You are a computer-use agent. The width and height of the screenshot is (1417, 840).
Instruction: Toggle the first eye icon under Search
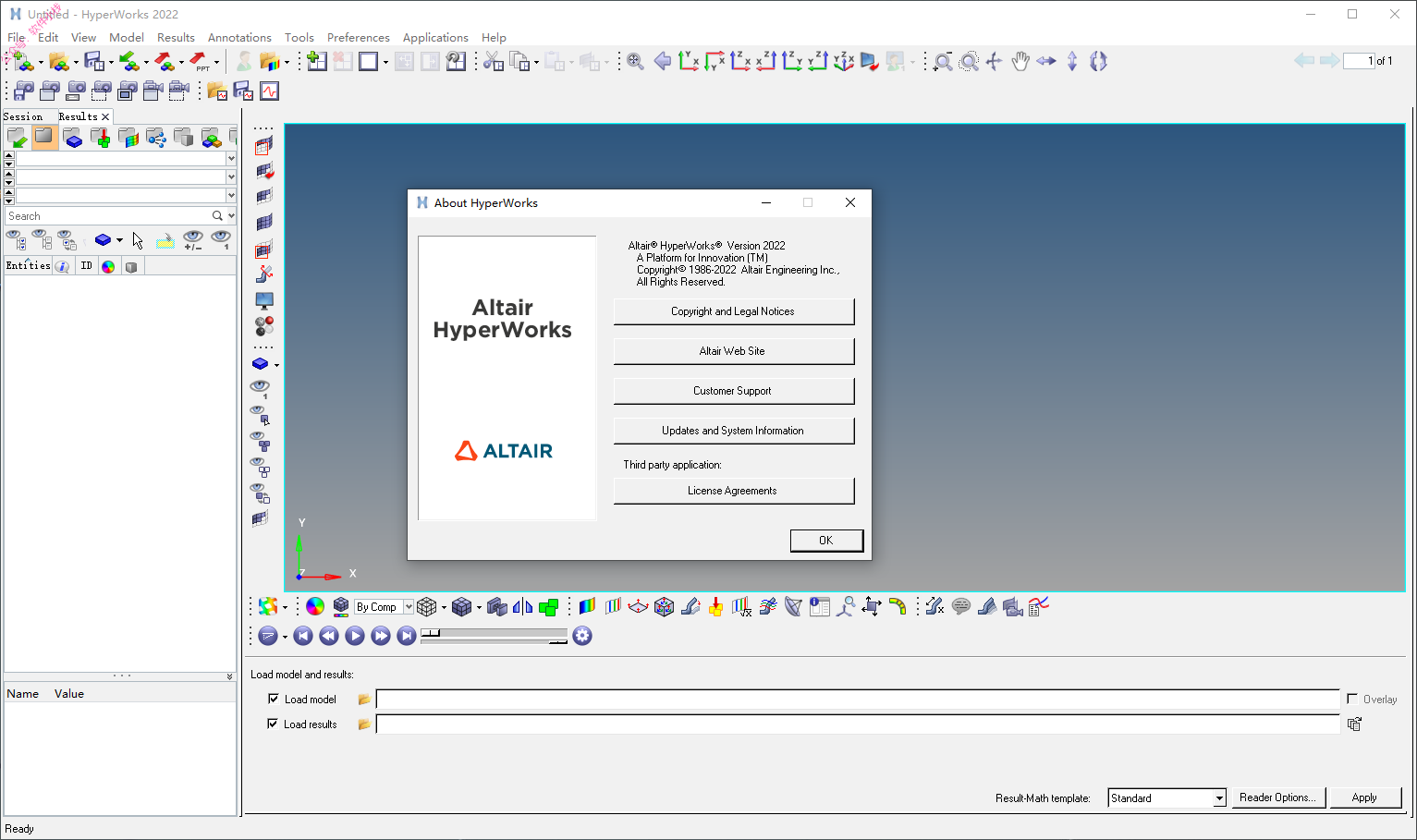tap(17, 240)
